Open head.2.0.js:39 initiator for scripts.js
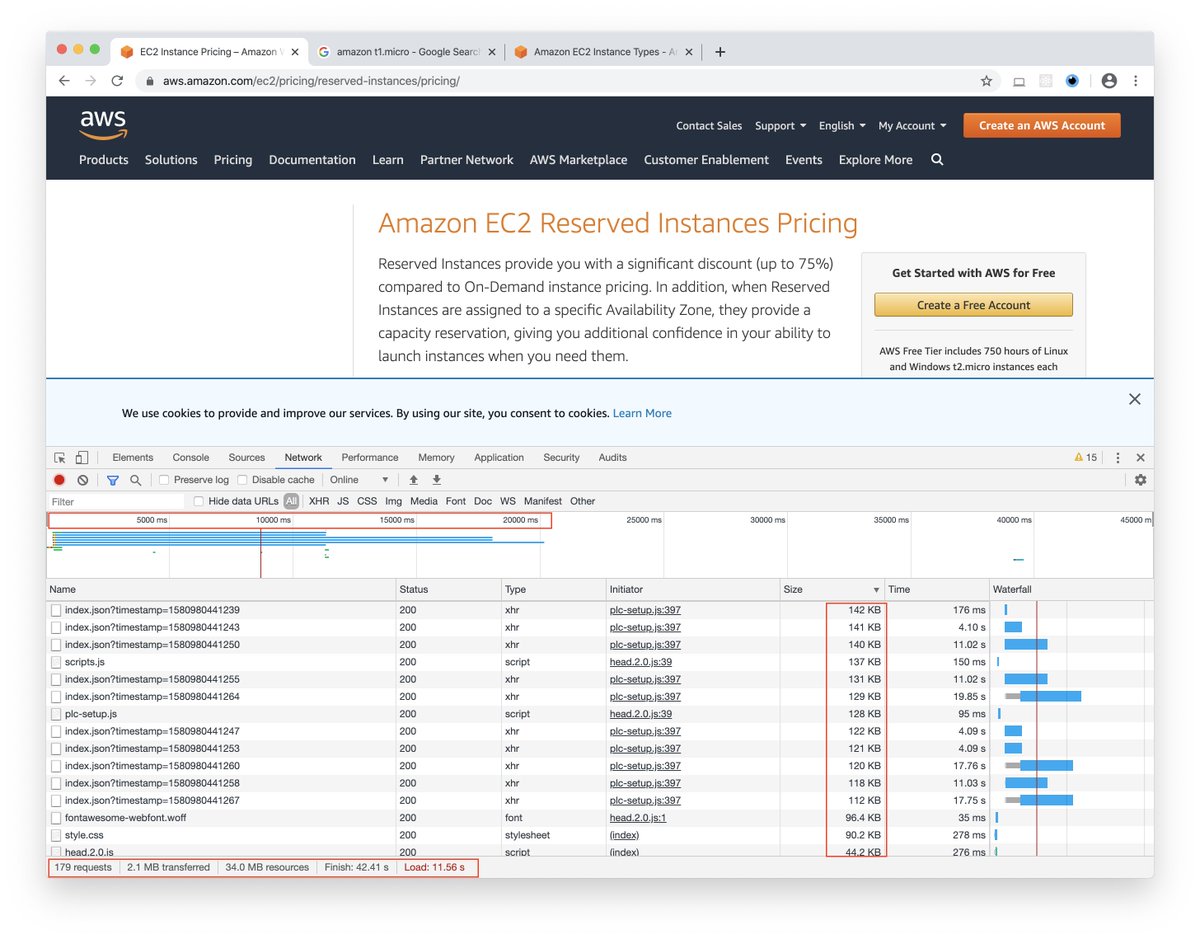Viewport: 1200px width, 939px height. click(641, 662)
